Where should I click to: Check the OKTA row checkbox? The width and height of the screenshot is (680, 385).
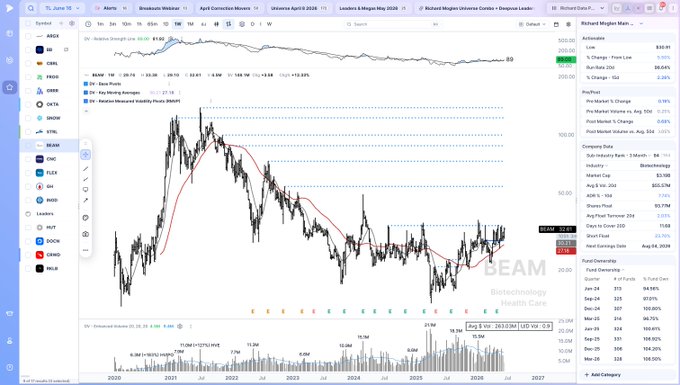[x=28, y=104]
